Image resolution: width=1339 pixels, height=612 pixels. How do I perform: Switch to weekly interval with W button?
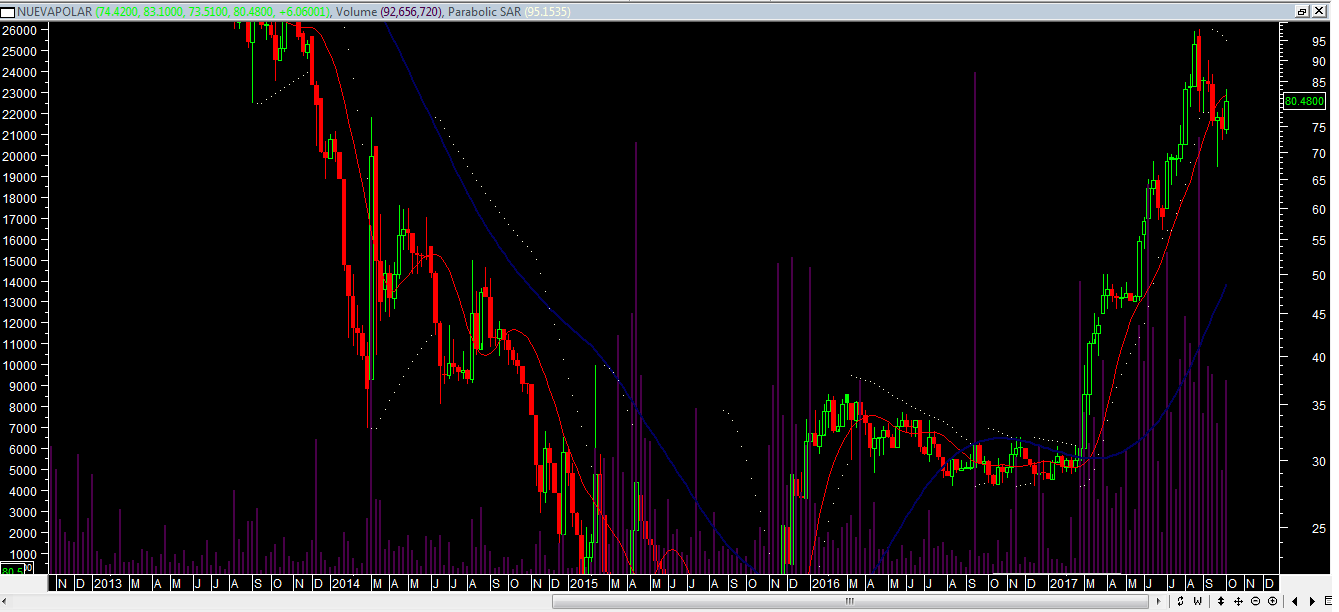1197,601
